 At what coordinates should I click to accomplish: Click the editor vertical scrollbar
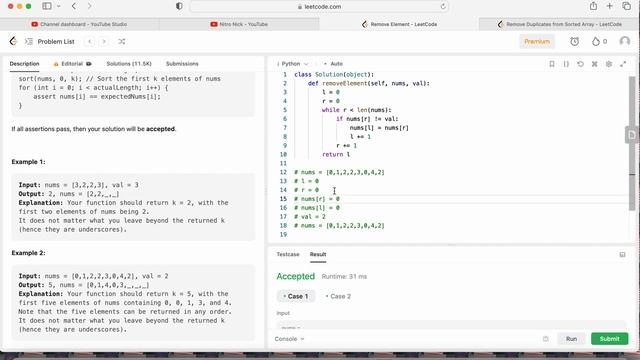[632, 143]
